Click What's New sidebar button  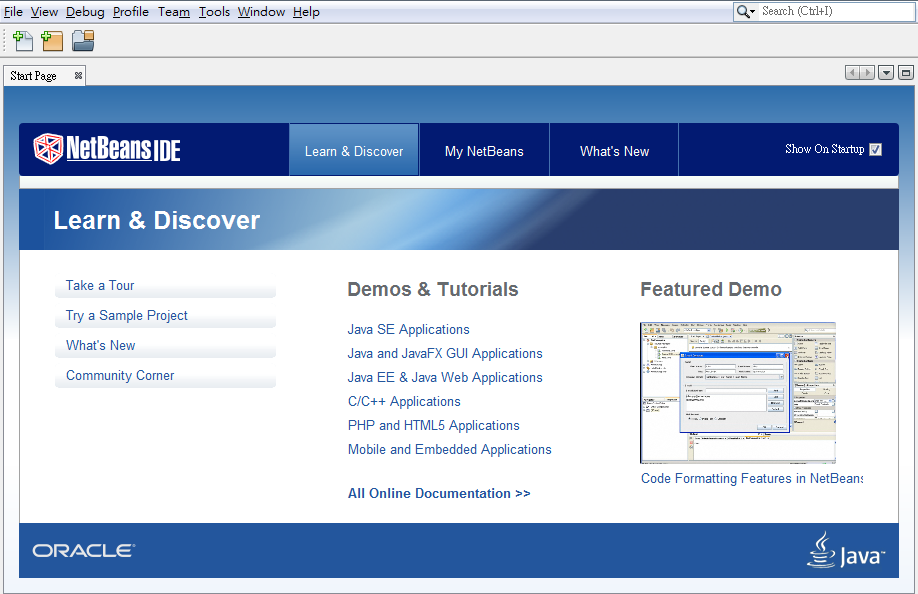(x=165, y=346)
